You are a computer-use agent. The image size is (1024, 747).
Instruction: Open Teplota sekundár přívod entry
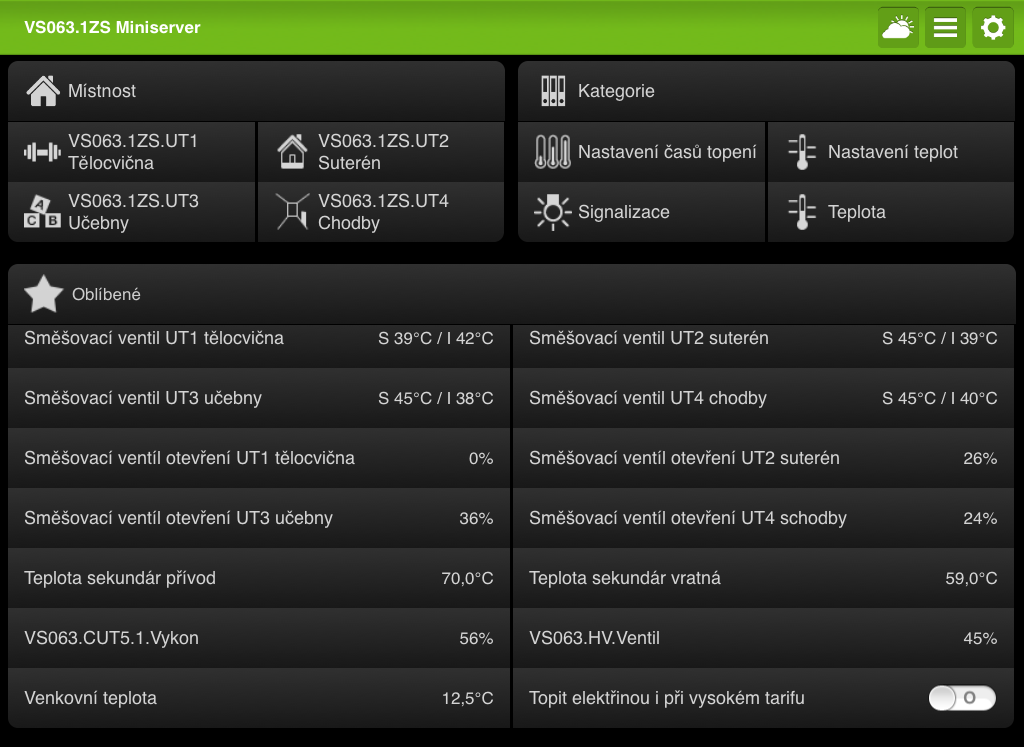point(258,578)
